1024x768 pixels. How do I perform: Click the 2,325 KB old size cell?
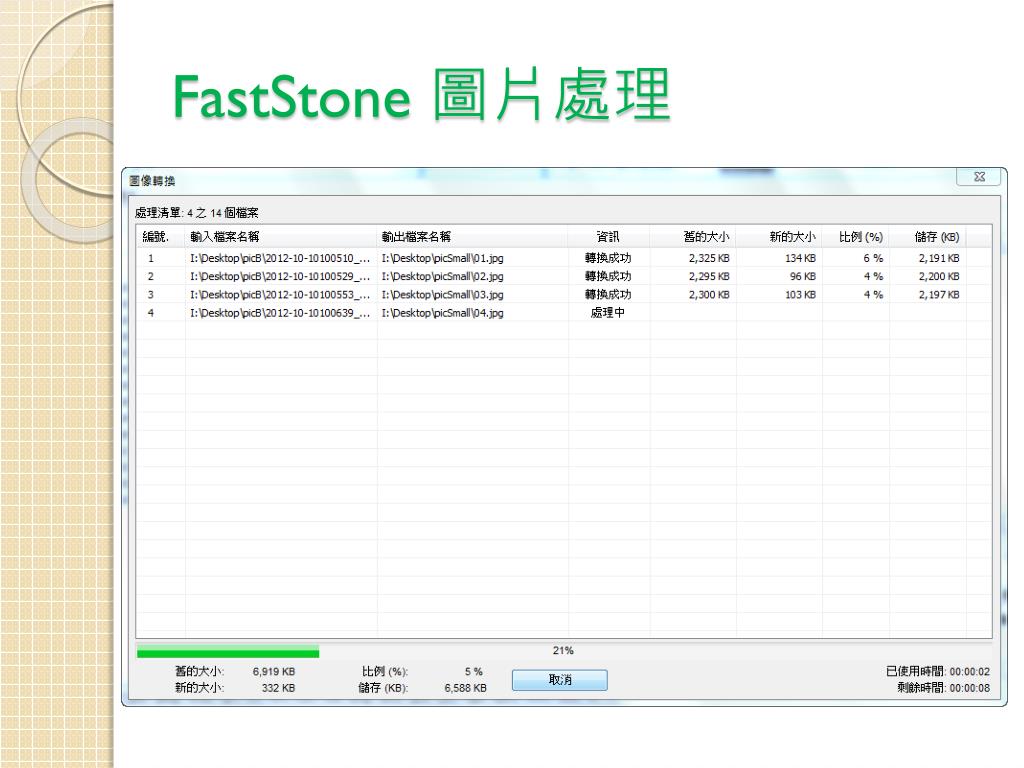coord(709,258)
